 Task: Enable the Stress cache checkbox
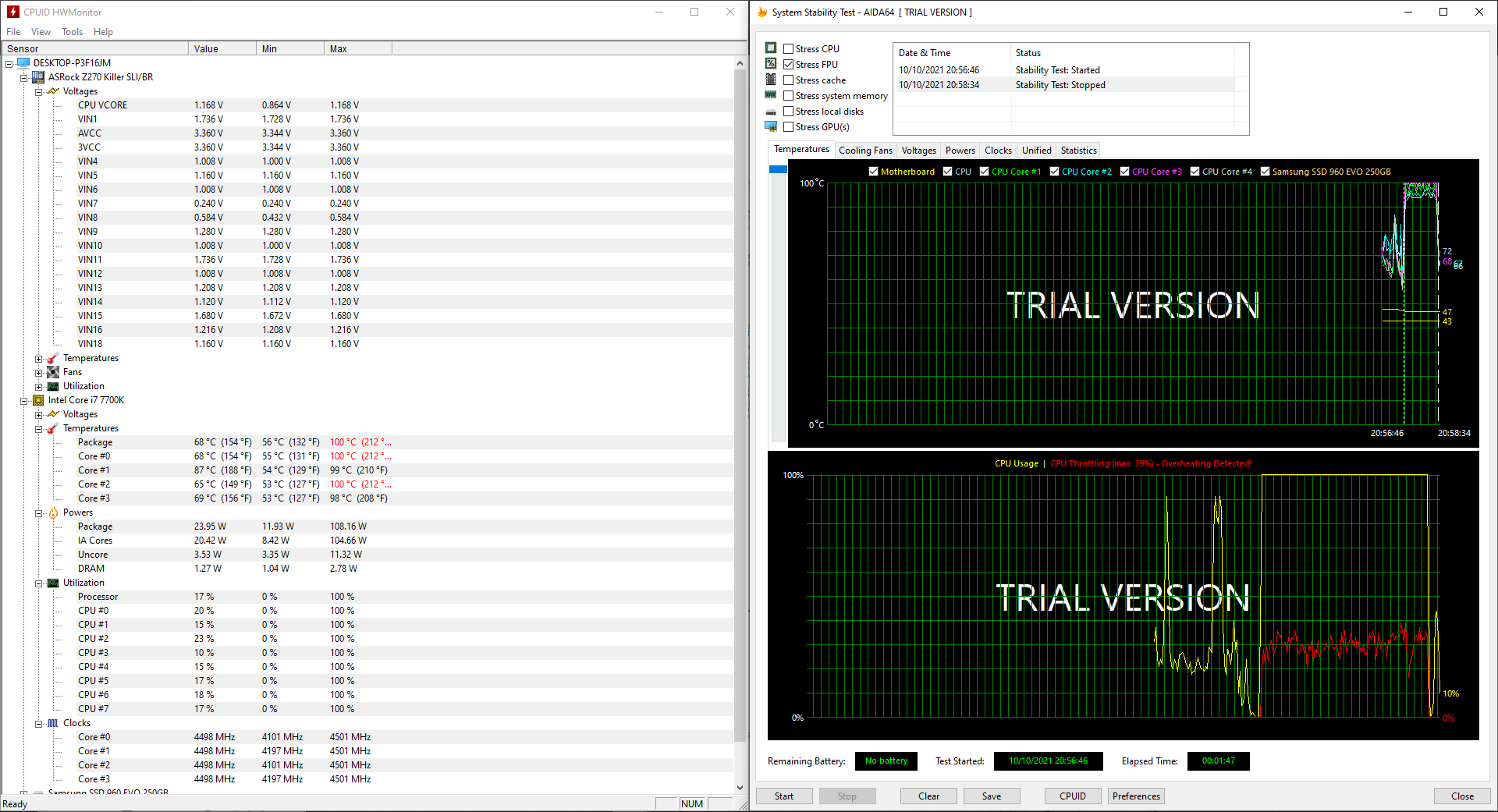pyautogui.click(x=788, y=80)
